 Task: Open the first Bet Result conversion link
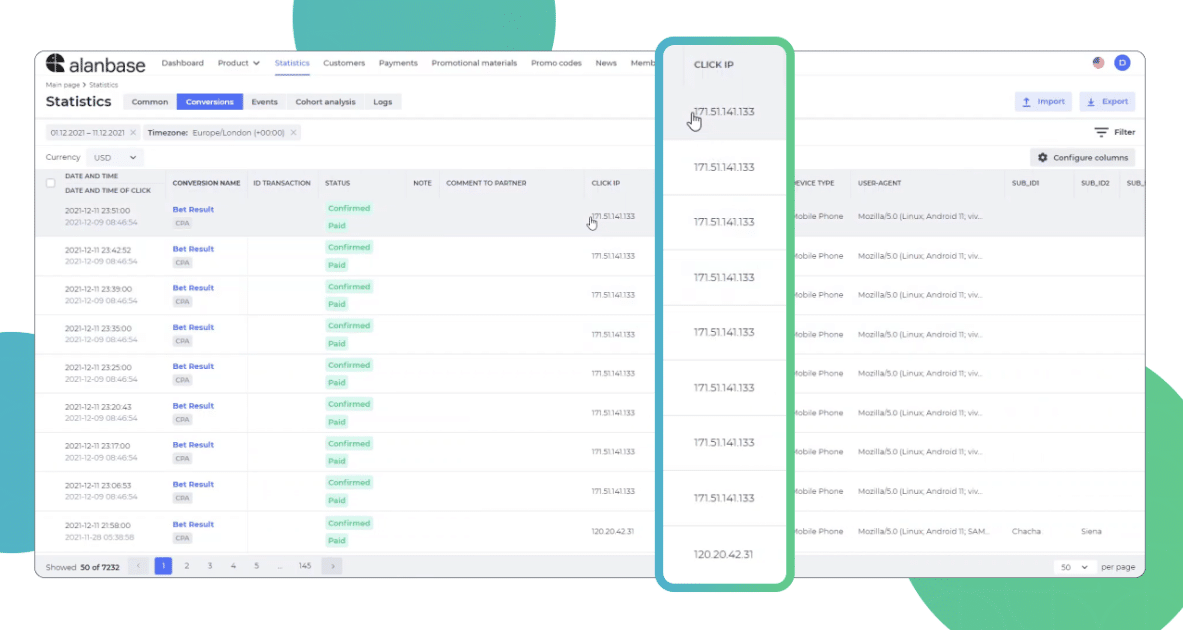192,209
